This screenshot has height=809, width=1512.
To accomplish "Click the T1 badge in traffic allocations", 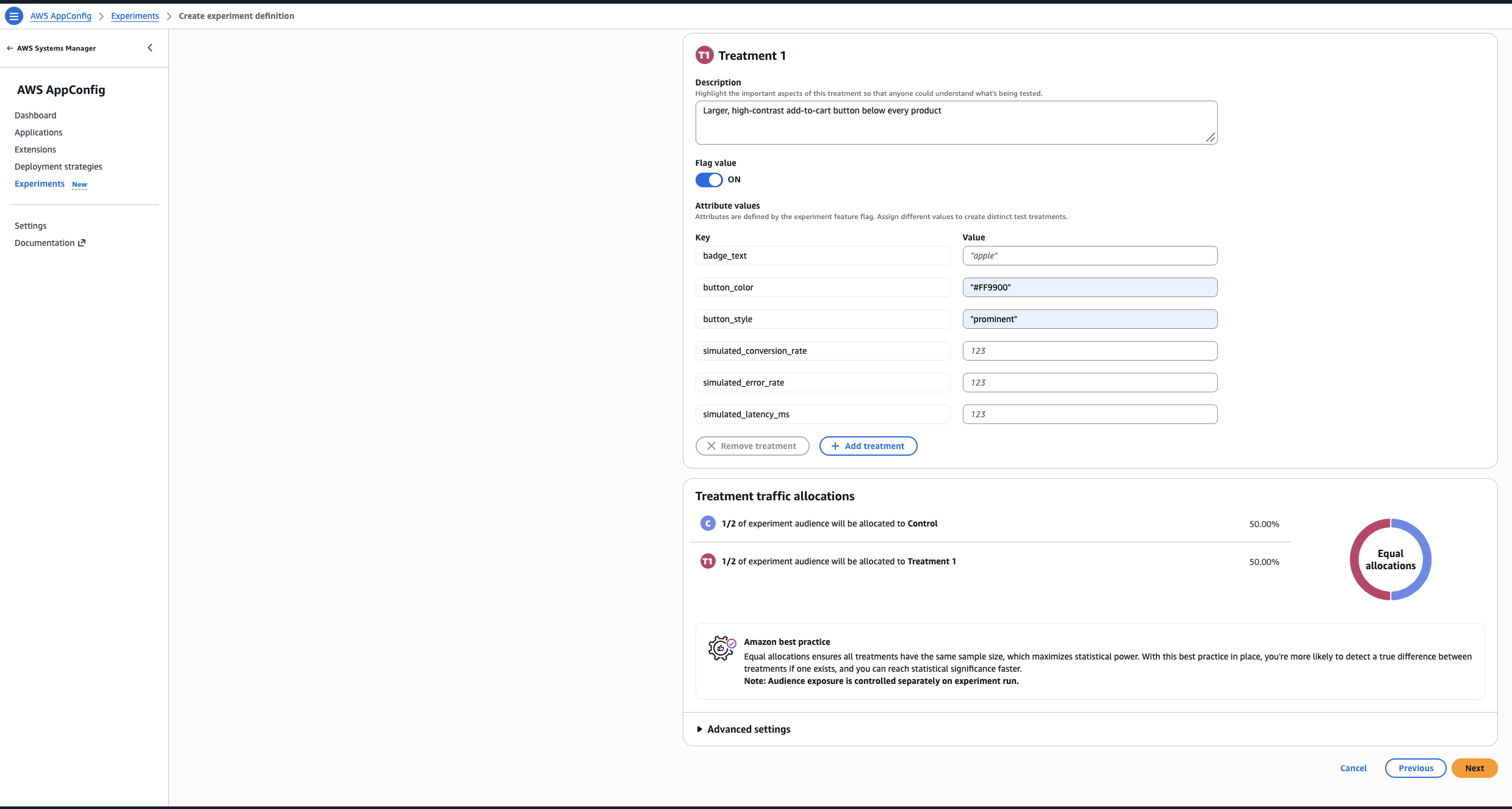I will 708,561.
